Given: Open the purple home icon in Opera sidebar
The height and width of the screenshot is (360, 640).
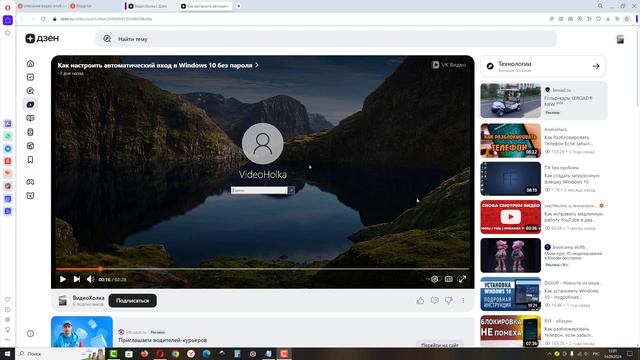Looking at the screenshot, I should pyautogui.click(x=8, y=20).
